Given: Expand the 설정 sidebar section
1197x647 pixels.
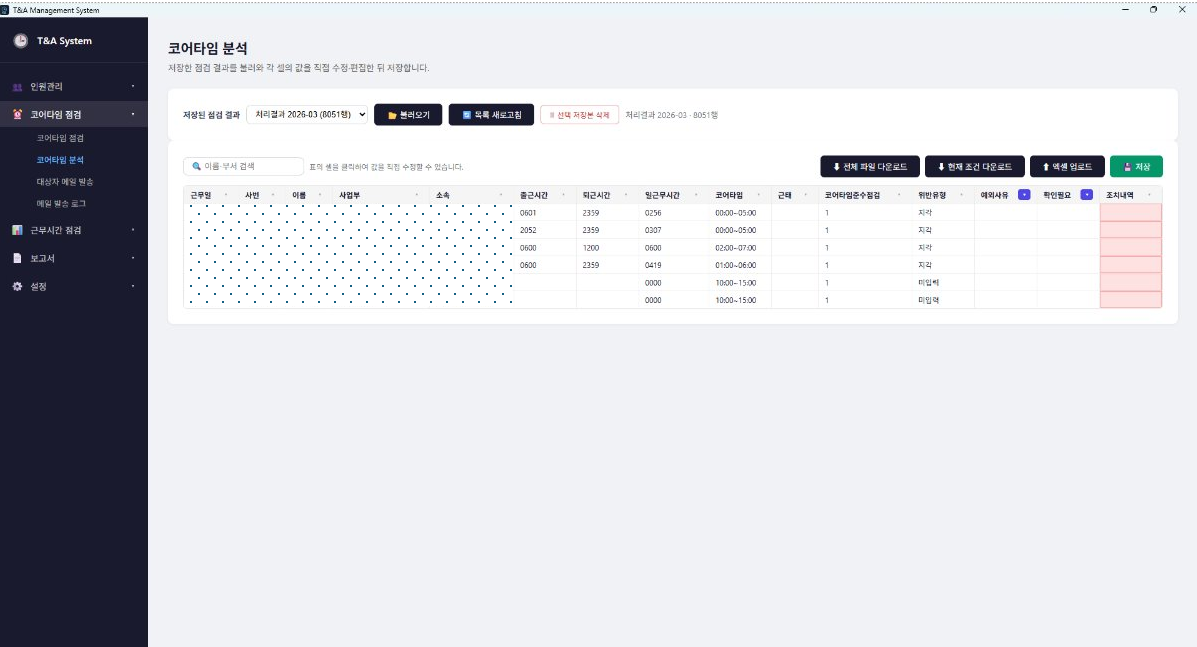Looking at the screenshot, I should [x=74, y=286].
